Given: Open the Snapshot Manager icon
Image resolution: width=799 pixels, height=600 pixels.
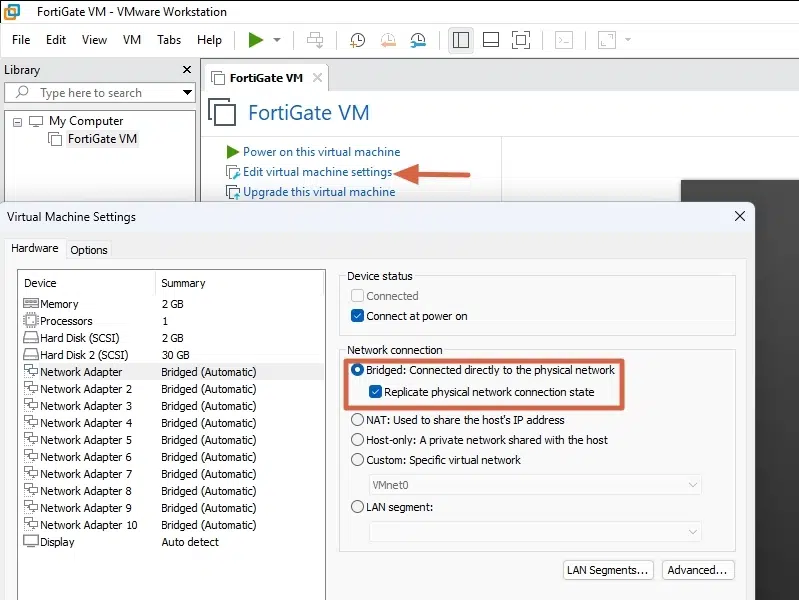Looking at the screenshot, I should [418, 40].
